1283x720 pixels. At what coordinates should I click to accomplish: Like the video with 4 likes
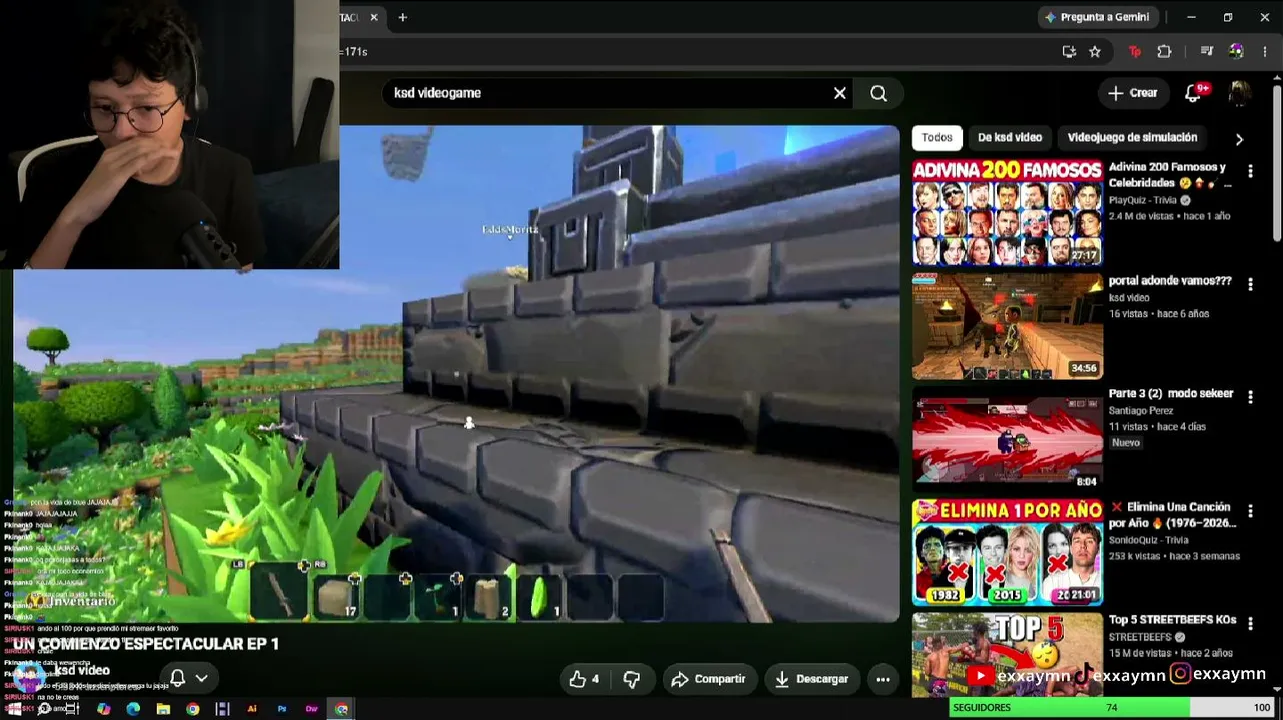pyautogui.click(x=584, y=679)
